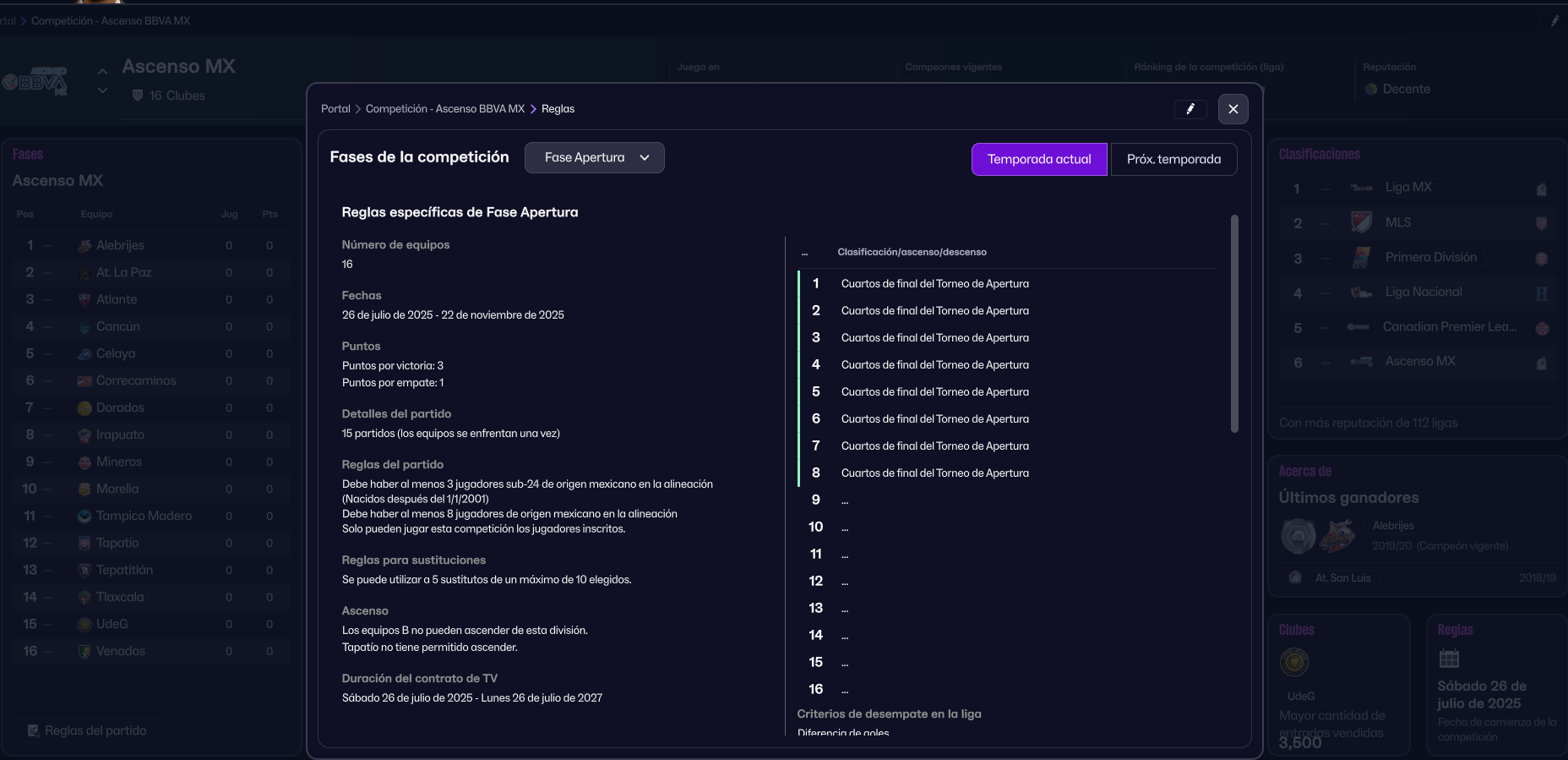The width and height of the screenshot is (1568, 760).
Task: Click the up chevron beside Ascenso MX
Action: pyautogui.click(x=102, y=72)
